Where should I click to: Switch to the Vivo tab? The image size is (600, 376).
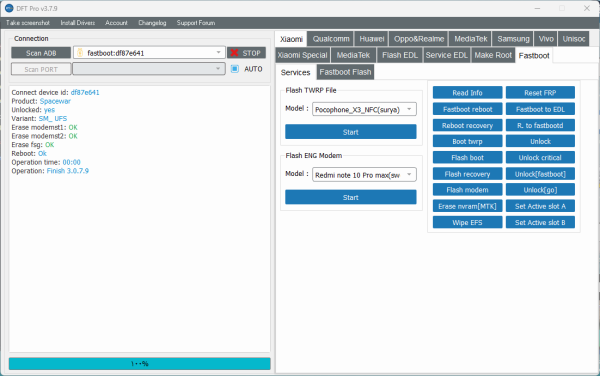(x=546, y=39)
